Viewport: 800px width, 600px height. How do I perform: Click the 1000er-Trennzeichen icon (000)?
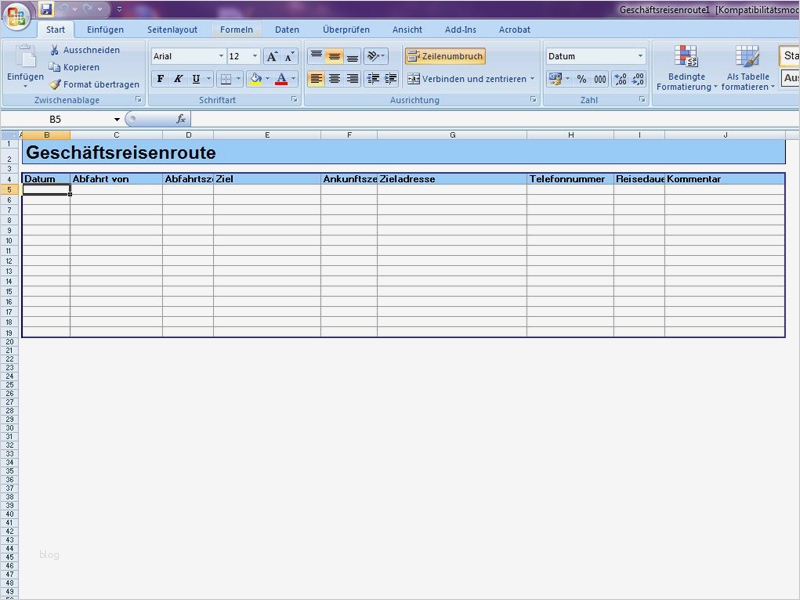[x=601, y=78]
